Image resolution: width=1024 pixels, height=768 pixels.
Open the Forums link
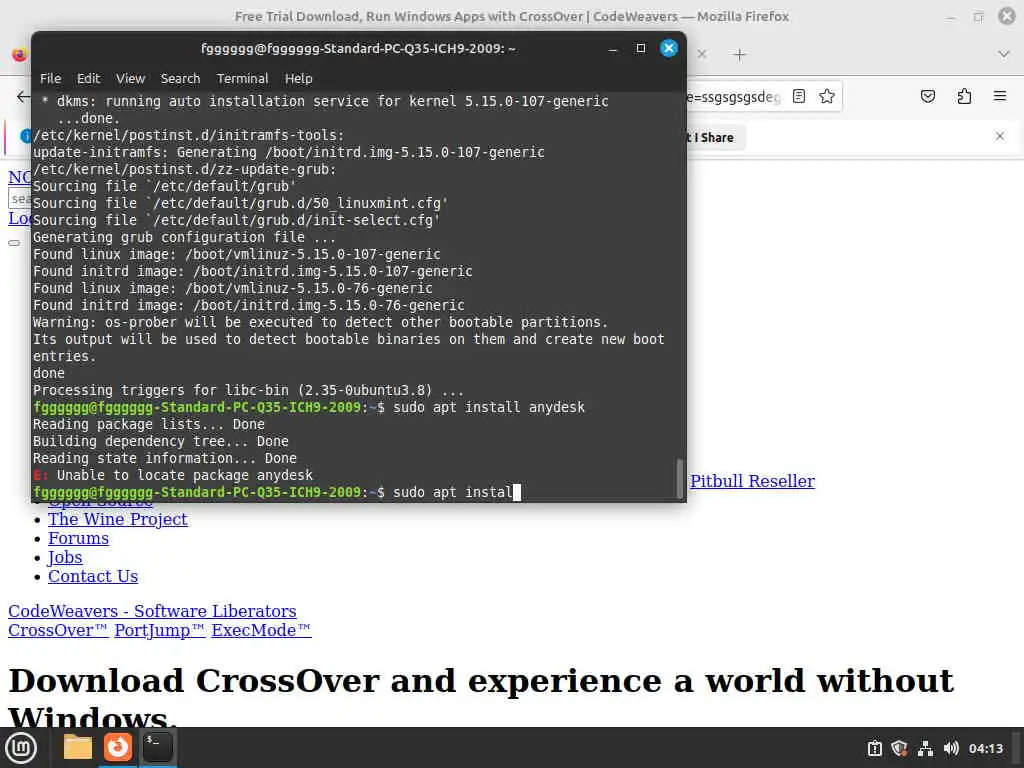[78, 538]
